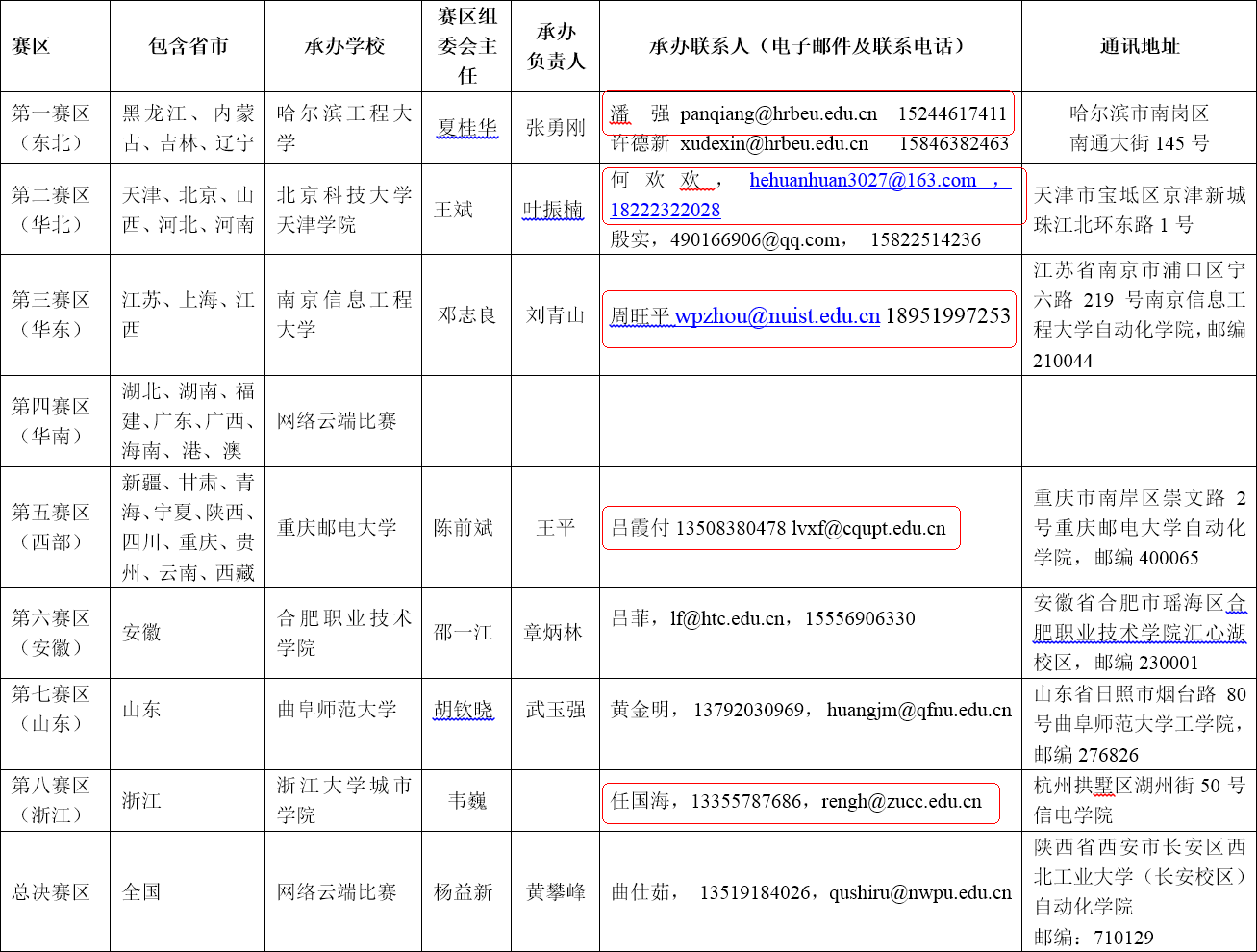The height and width of the screenshot is (952, 1257).
Task: Select the header cell 承办负责人
Action: (555, 46)
